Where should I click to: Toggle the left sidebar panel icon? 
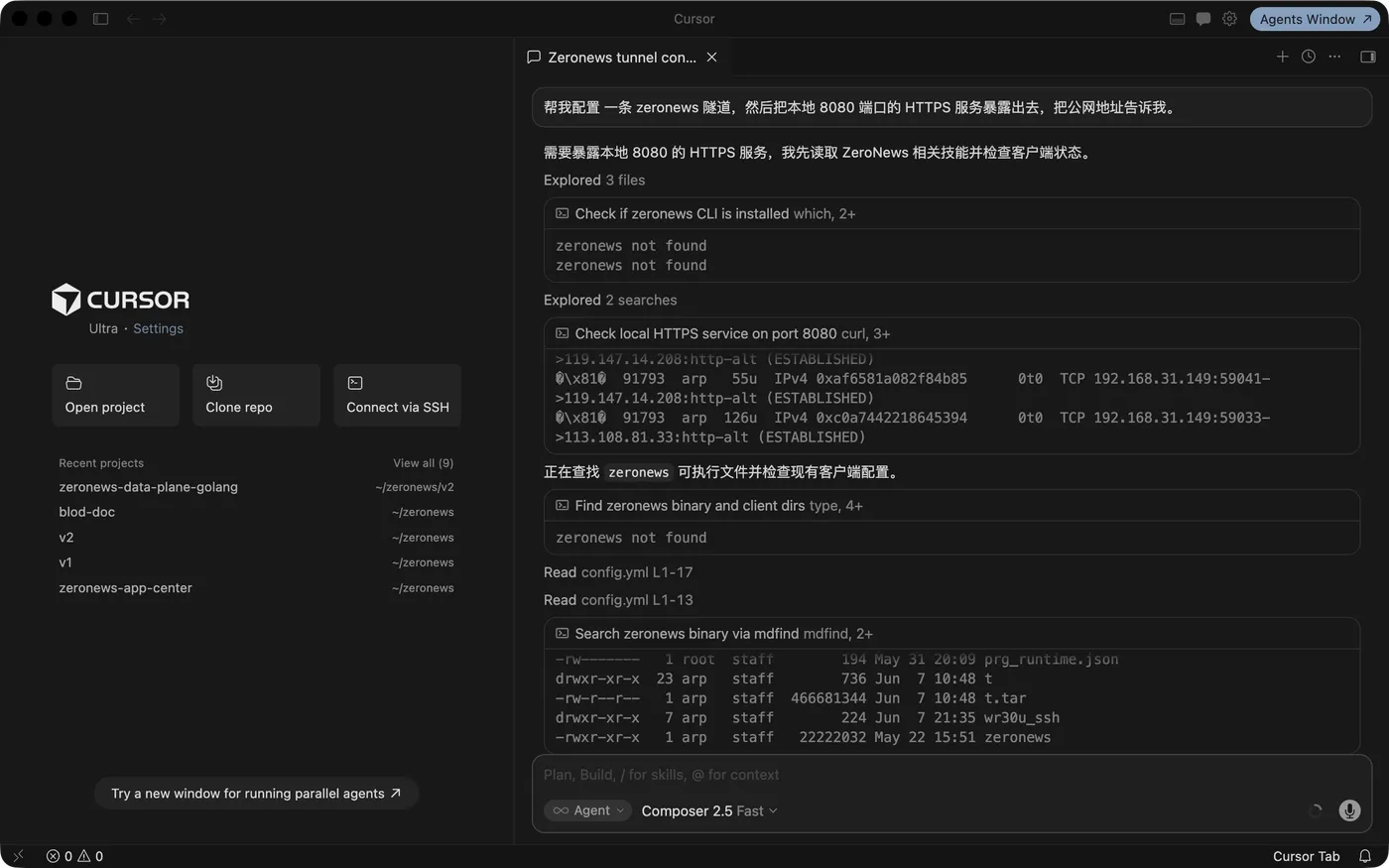(100, 19)
